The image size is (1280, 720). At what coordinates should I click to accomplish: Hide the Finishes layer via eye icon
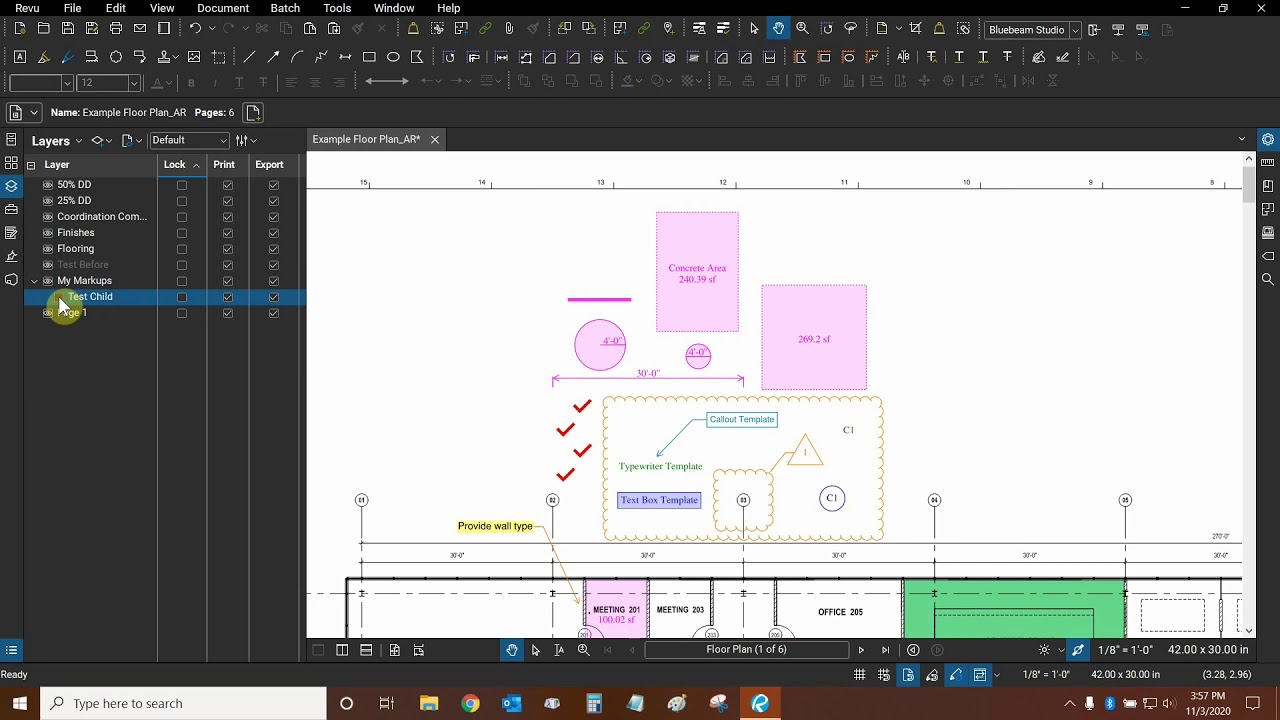(x=47, y=233)
